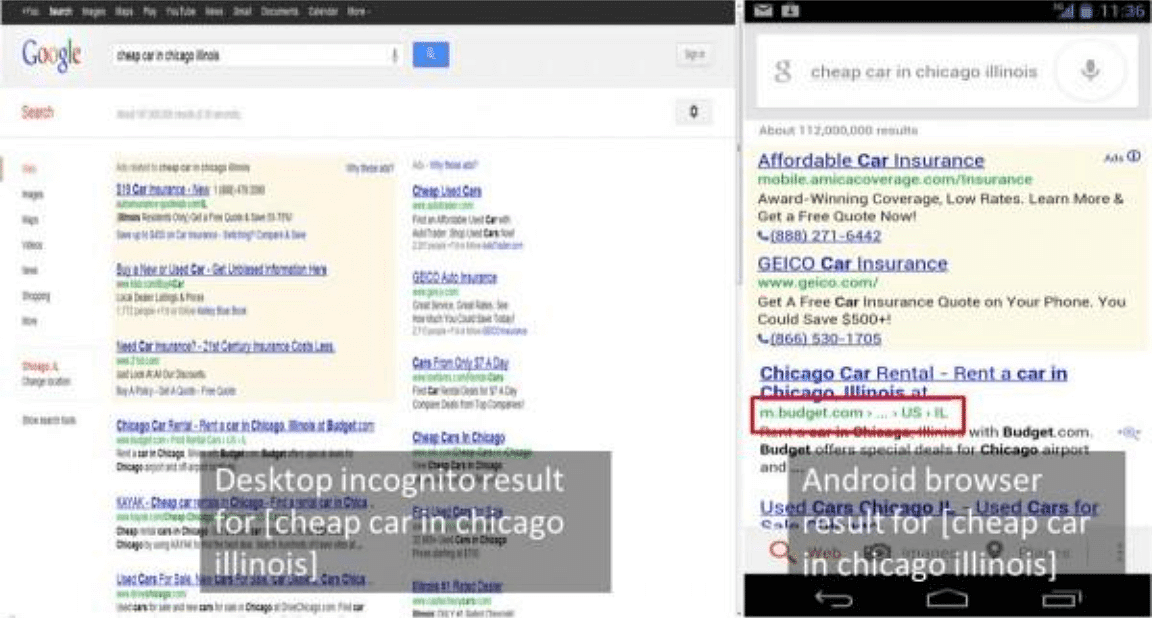The width and height of the screenshot is (1154, 618).
Task: Open 'Buy a New or Used Car' ad
Action: (222, 269)
